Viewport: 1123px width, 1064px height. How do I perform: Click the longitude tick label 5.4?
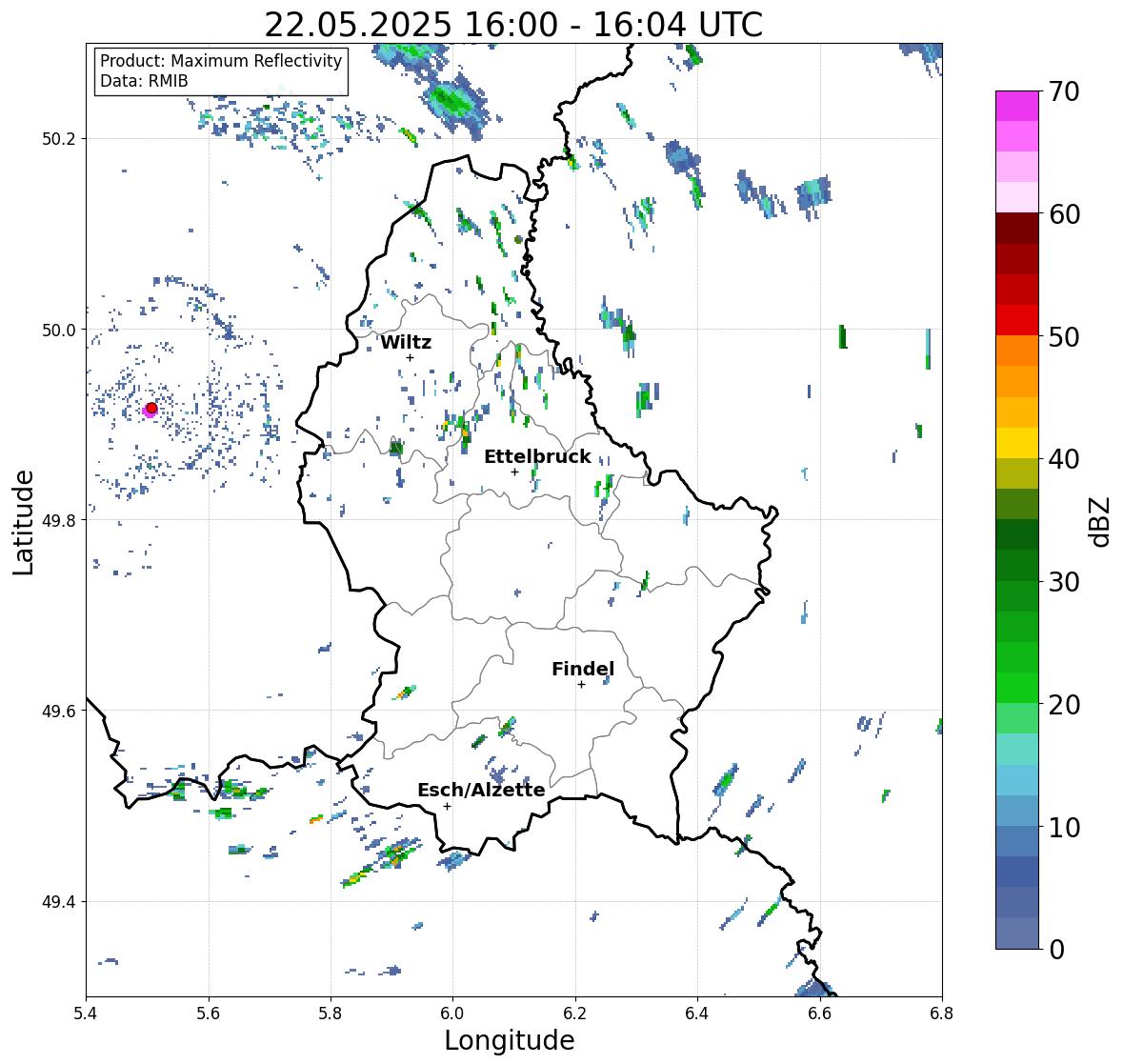(86, 1013)
